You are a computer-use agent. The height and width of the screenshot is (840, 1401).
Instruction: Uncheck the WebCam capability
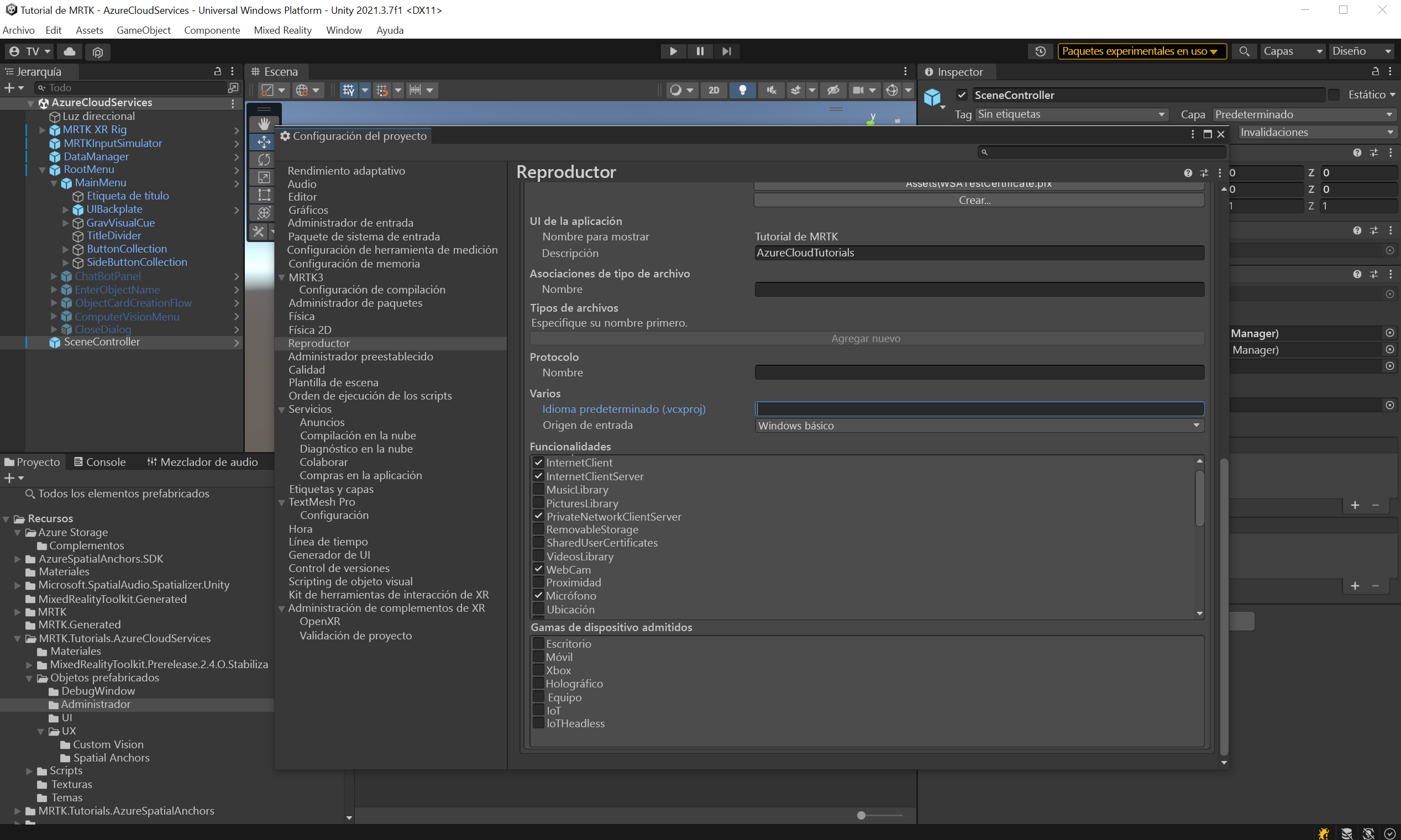click(x=538, y=569)
